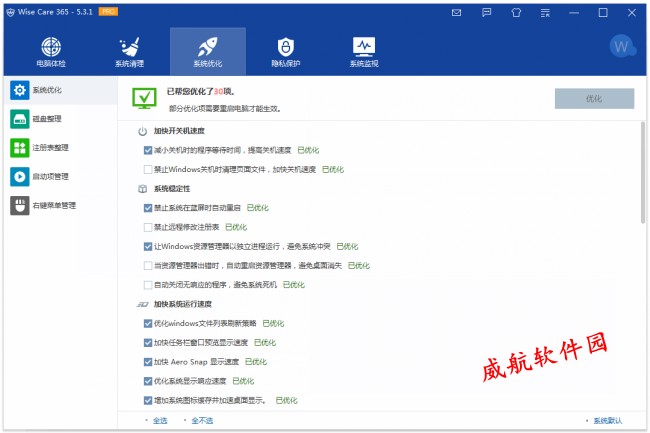The image size is (650, 433).
Task: Select 系统优化 gear sidebar item
Action: (x=61, y=90)
